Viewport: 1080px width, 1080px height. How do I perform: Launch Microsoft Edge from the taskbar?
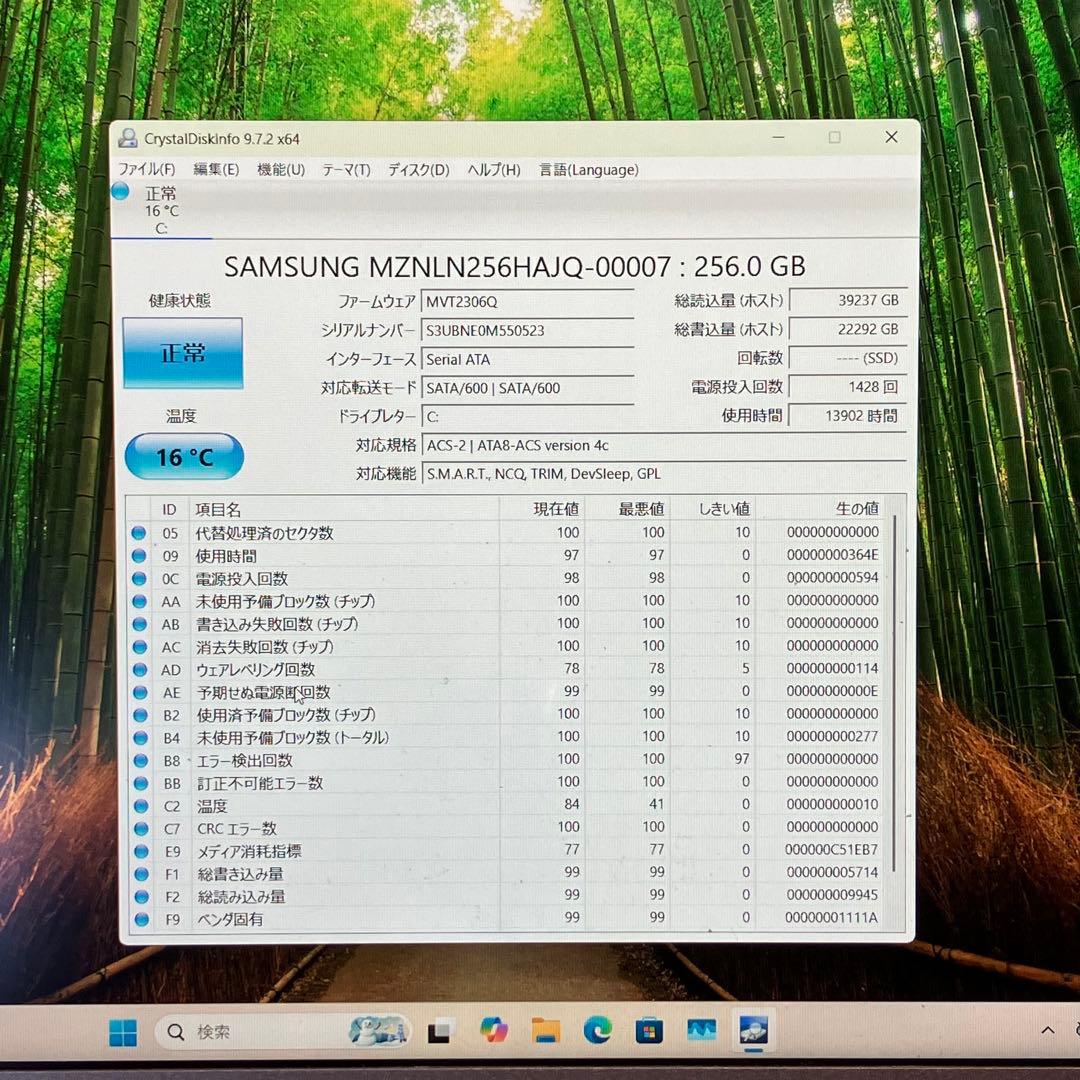pos(597,1030)
